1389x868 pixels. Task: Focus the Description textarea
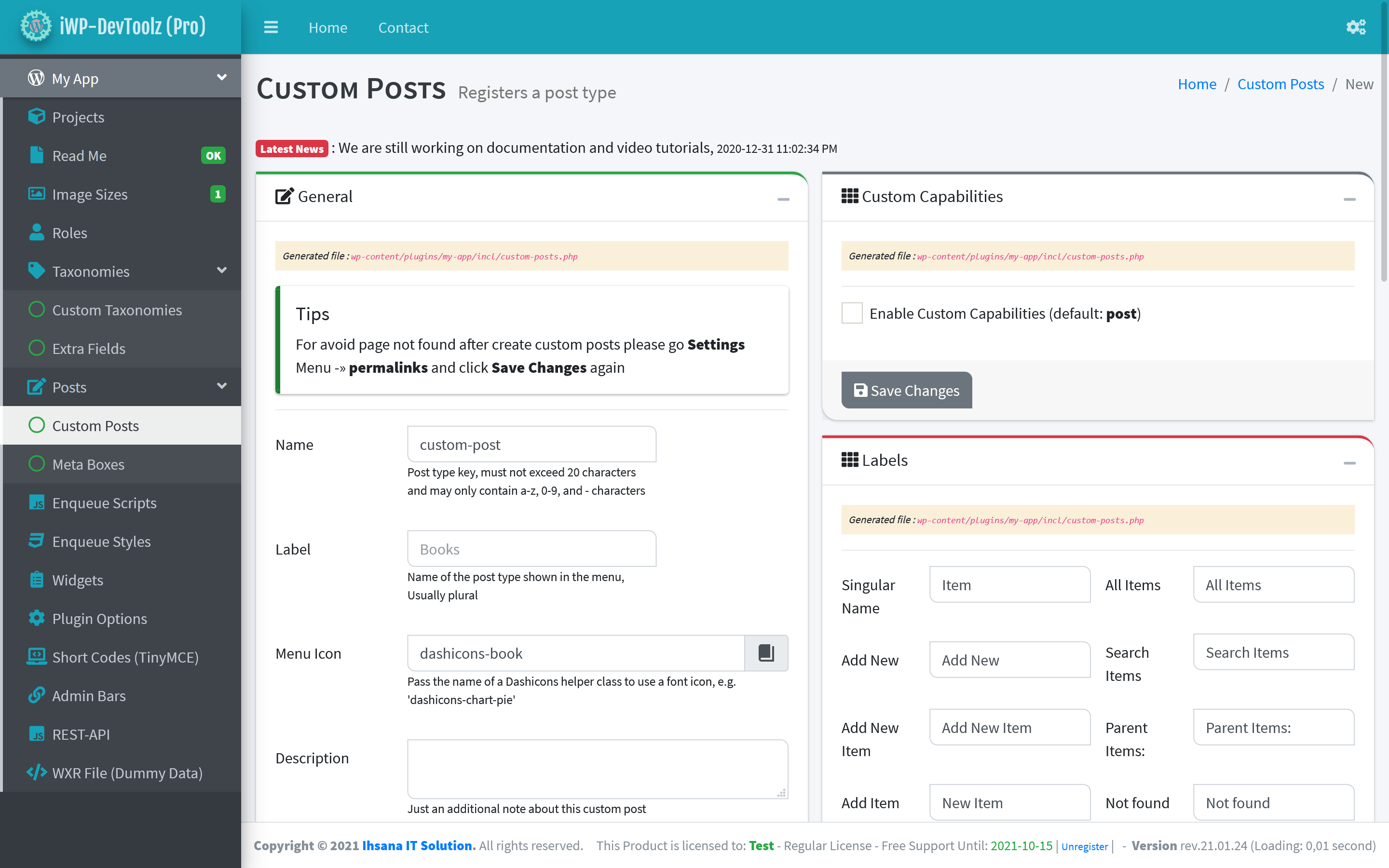pos(598,769)
